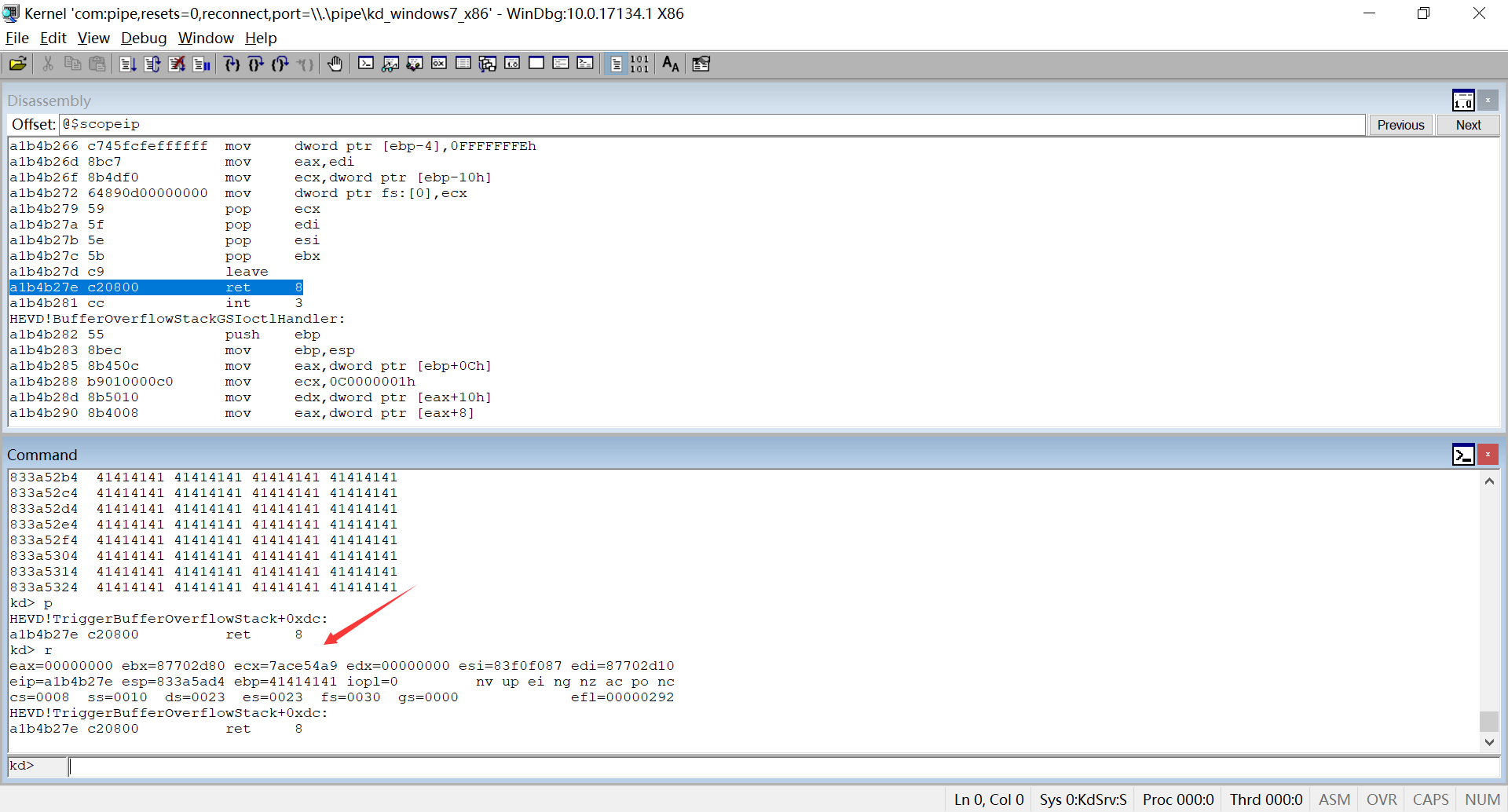Click the Paste toolbar icon

point(97,64)
